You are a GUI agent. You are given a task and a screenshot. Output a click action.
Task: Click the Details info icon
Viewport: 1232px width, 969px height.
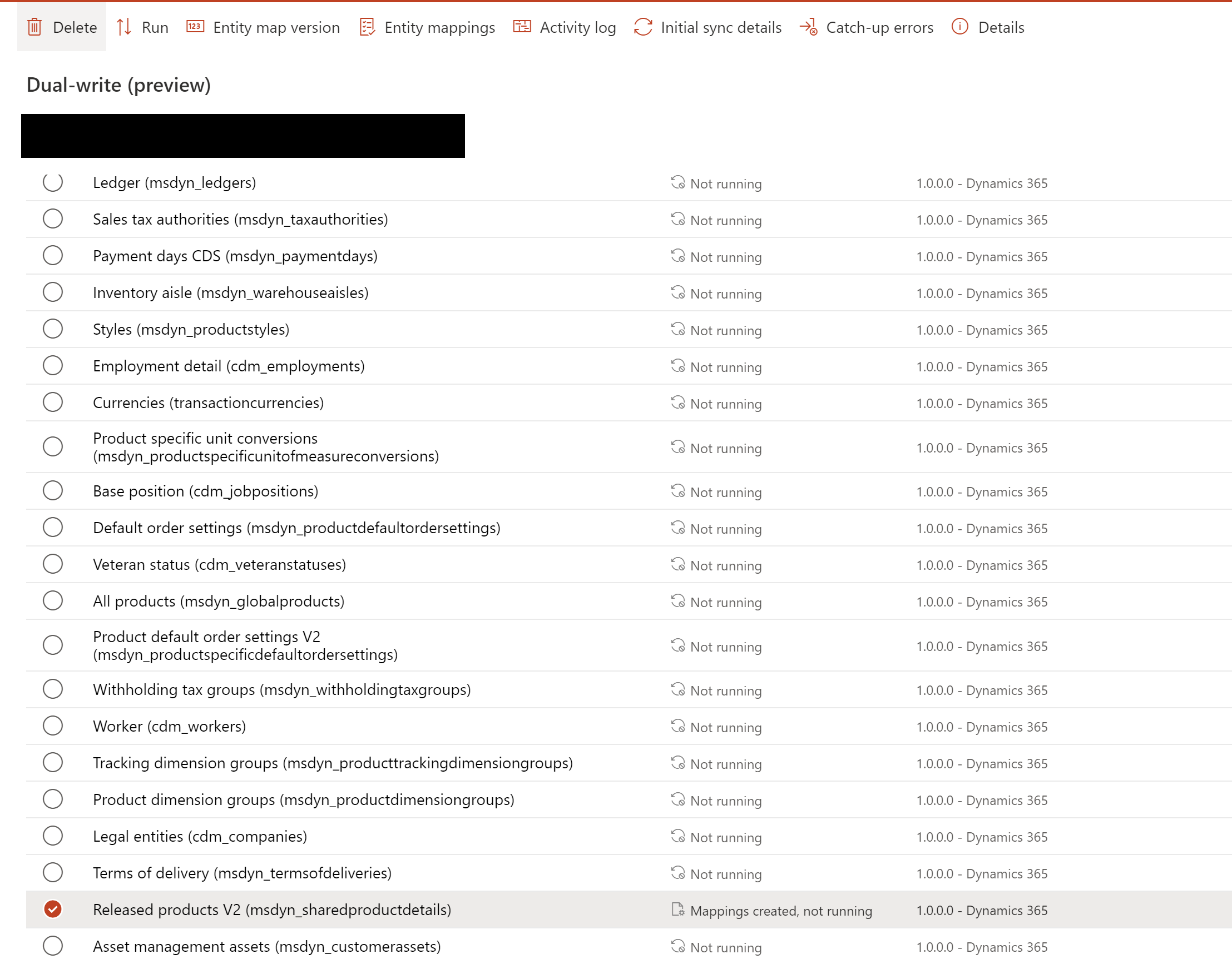[x=959, y=27]
